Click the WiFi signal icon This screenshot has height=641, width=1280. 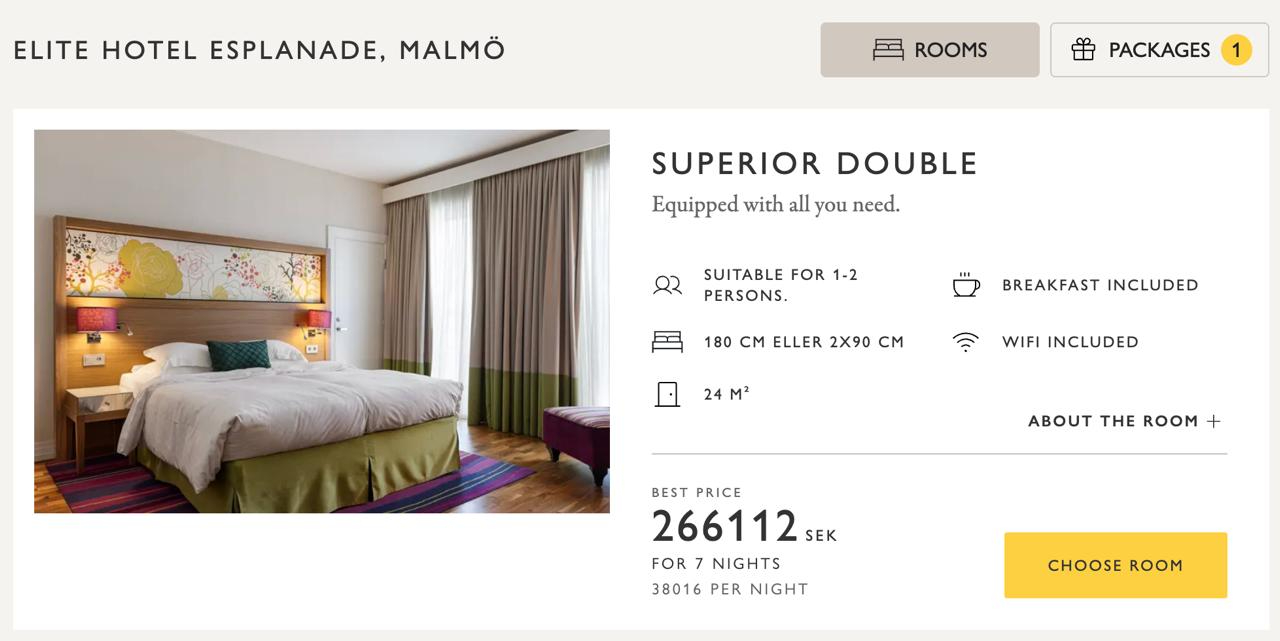point(965,342)
